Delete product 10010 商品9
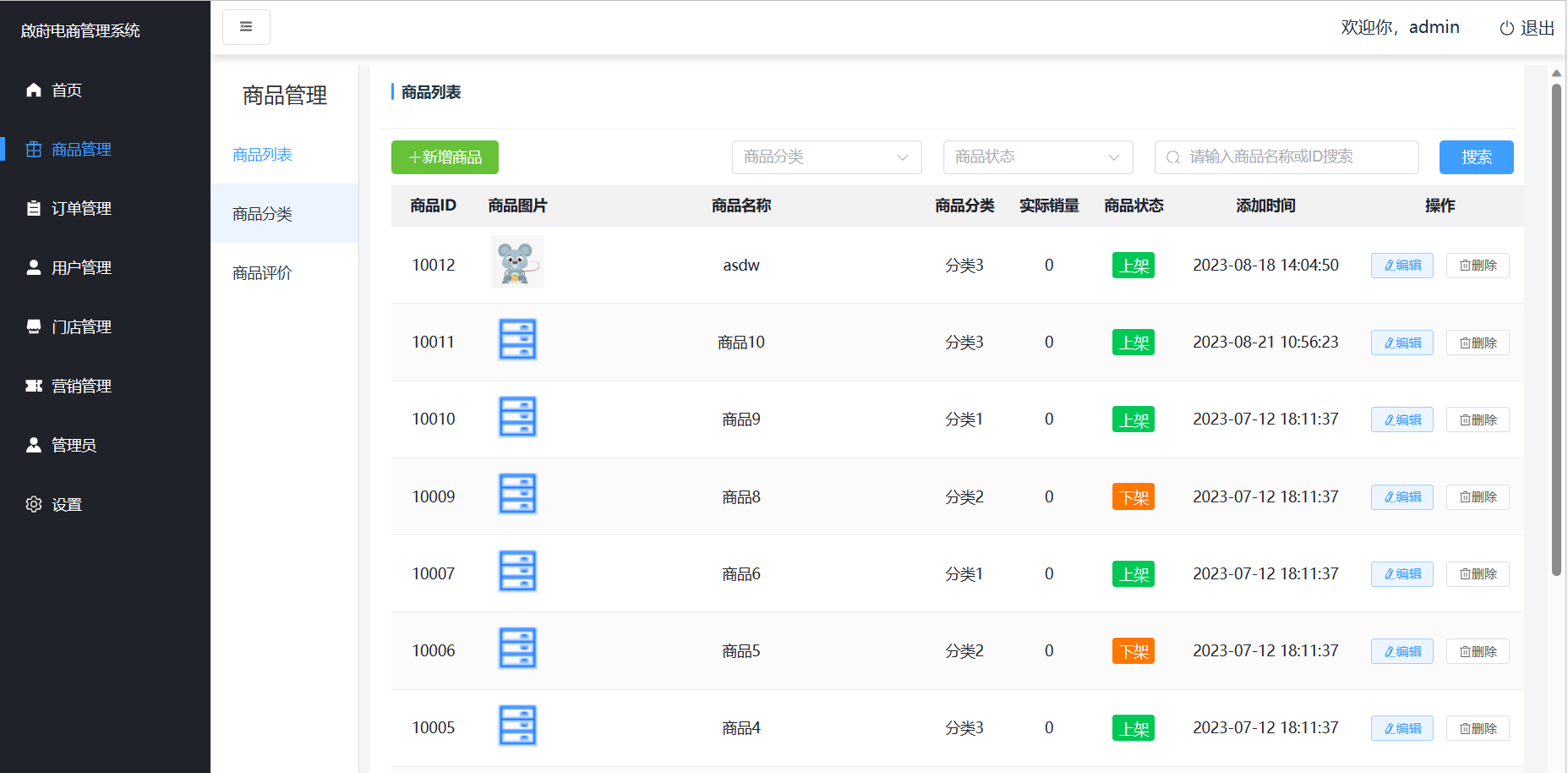Viewport: 1568px width, 773px height. [1478, 419]
